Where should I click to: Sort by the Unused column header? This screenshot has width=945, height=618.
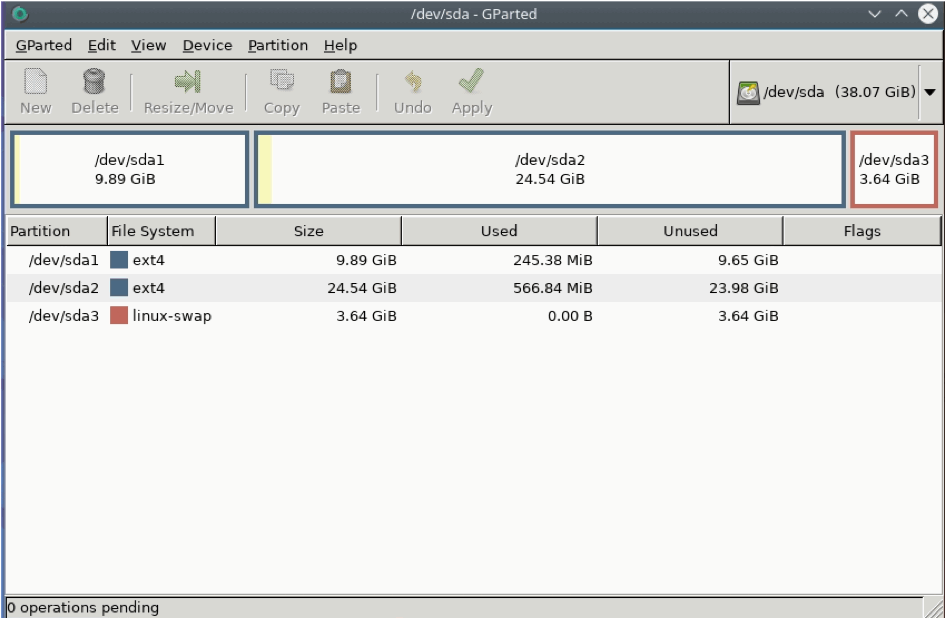690,231
